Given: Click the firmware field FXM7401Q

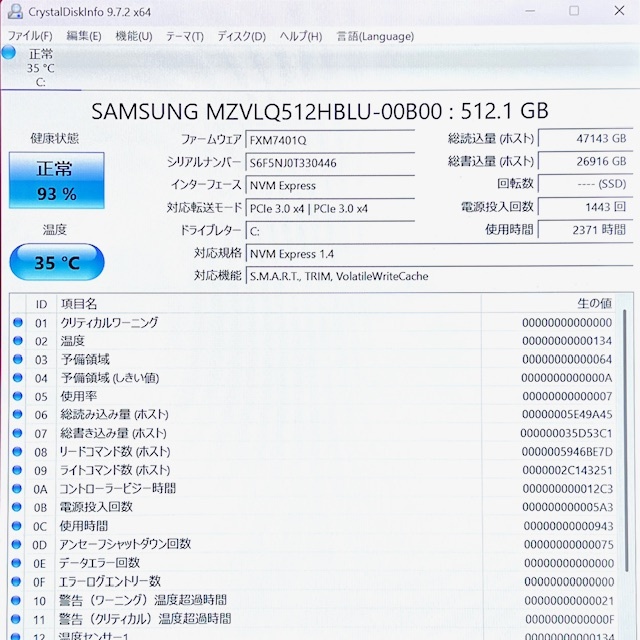Looking at the screenshot, I should coord(330,140).
